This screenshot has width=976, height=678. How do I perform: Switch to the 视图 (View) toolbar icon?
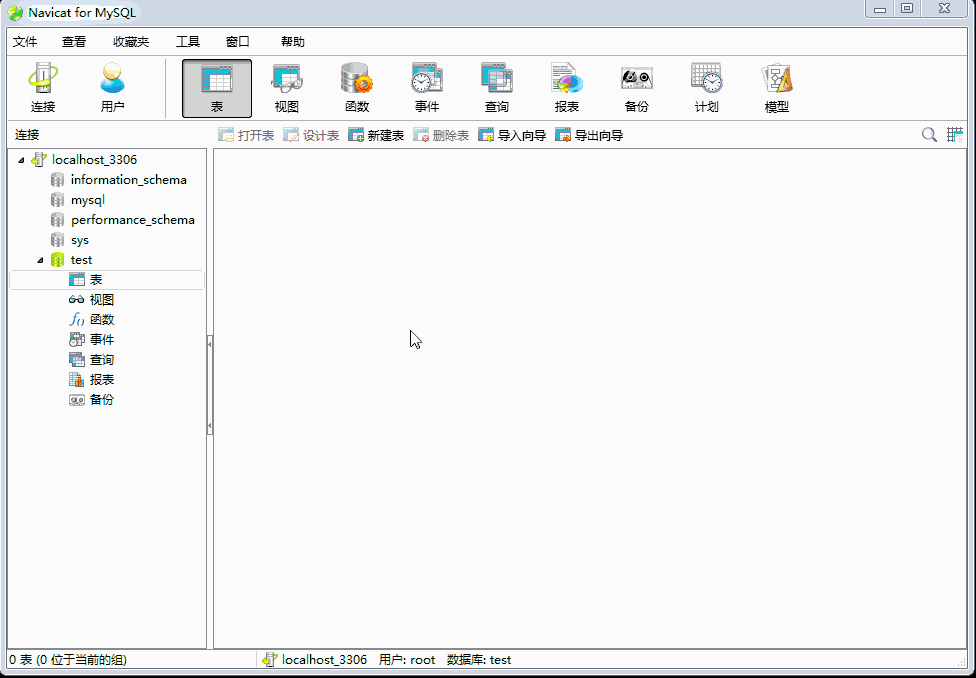[287, 88]
